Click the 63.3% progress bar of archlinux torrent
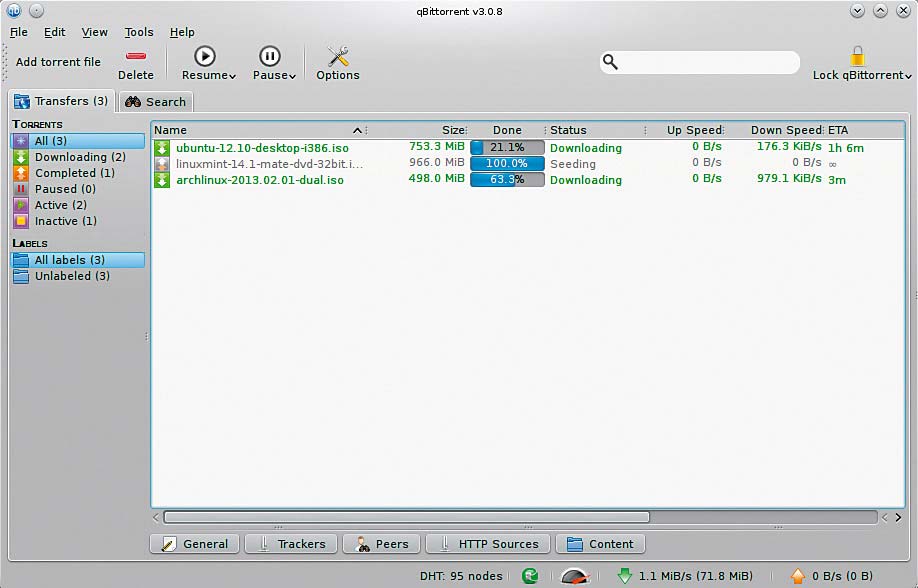918x588 pixels. coord(507,180)
